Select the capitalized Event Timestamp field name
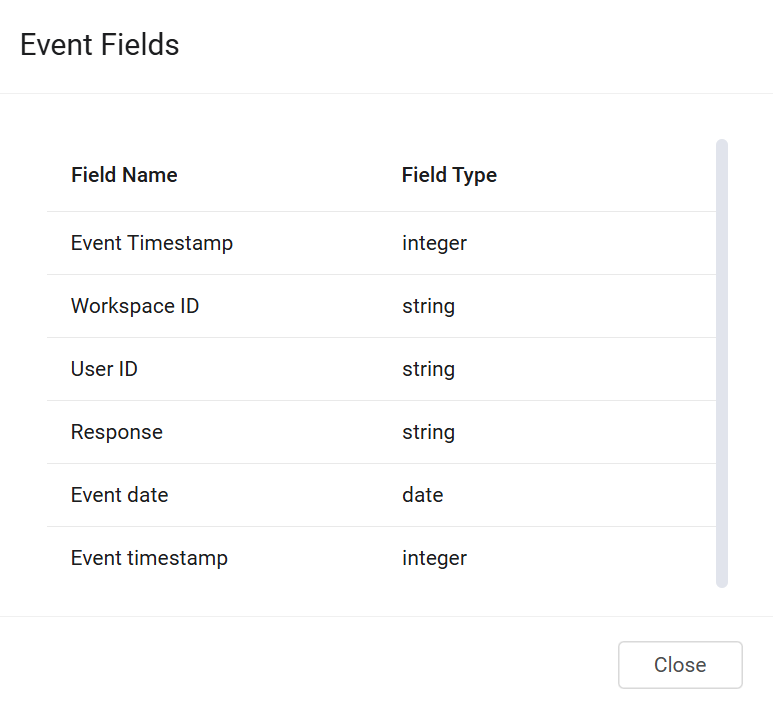The width and height of the screenshot is (773, 709). click(x=152, y=243)
